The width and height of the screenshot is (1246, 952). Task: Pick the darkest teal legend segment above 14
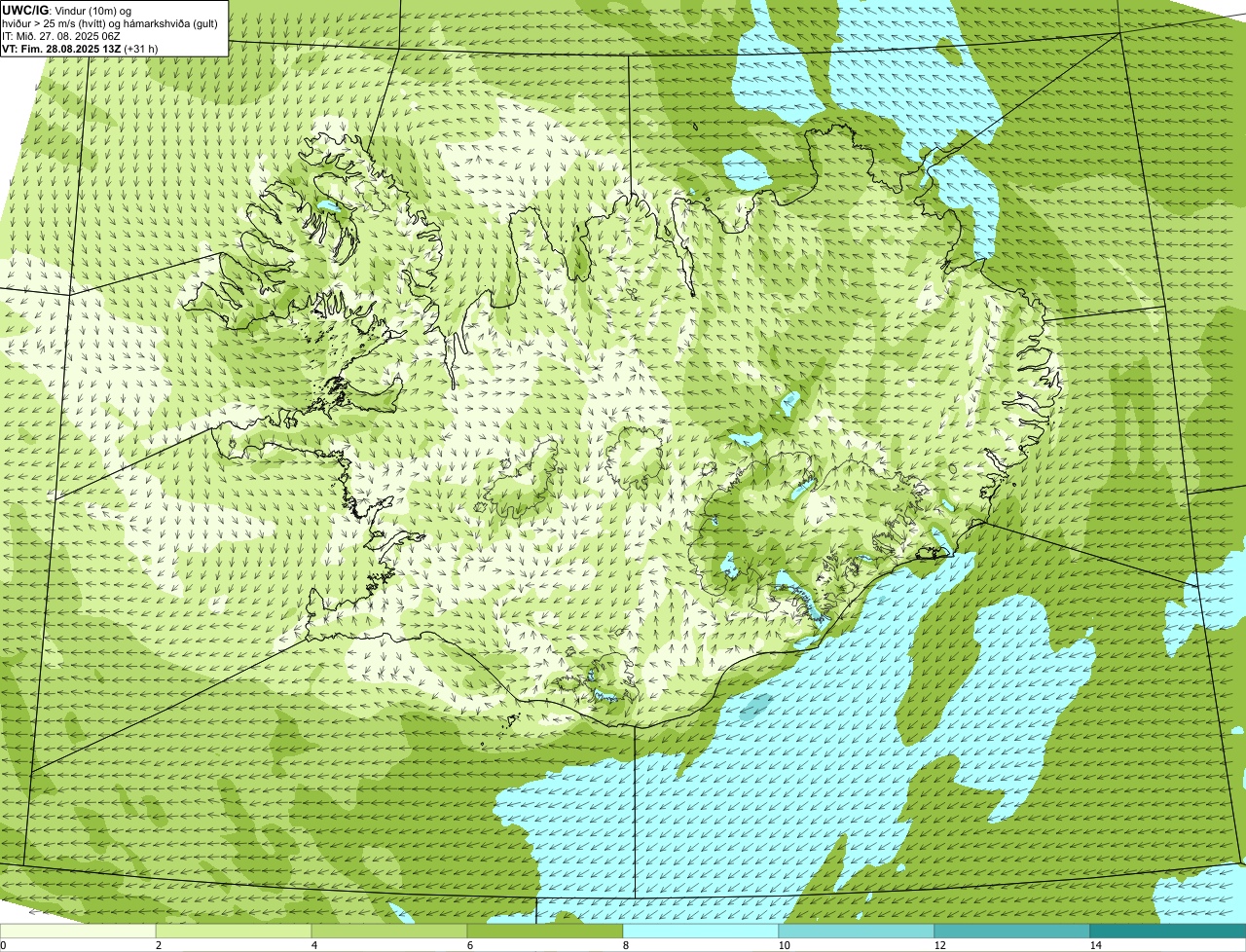pyautogui.click(x=1168, y=931)
